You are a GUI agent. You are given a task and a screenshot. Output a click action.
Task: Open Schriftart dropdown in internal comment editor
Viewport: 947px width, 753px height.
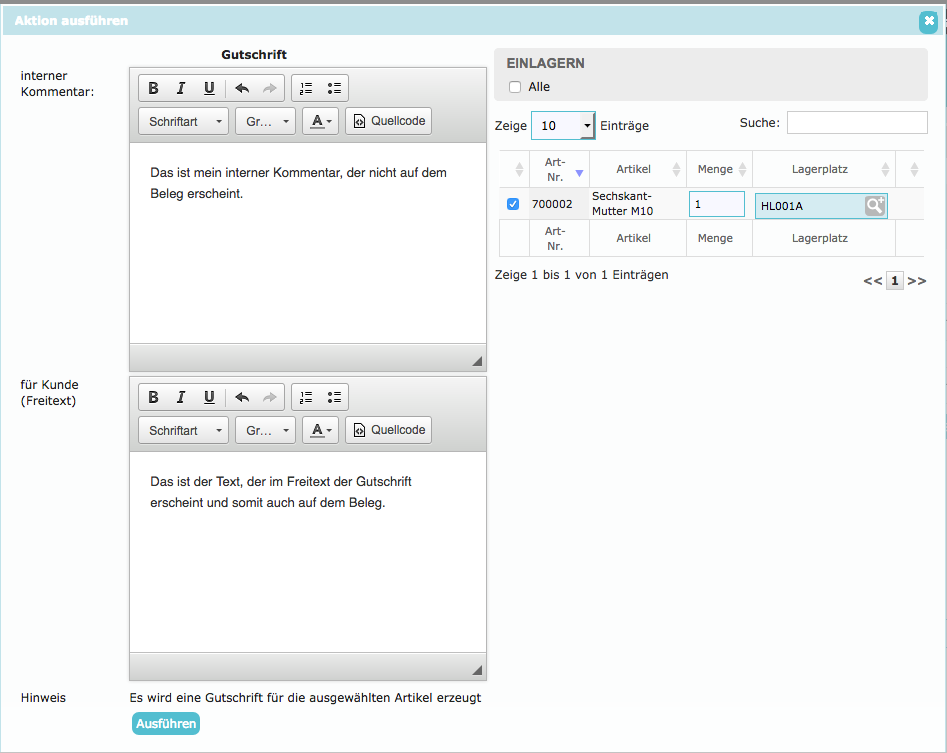tap(184, 121)
